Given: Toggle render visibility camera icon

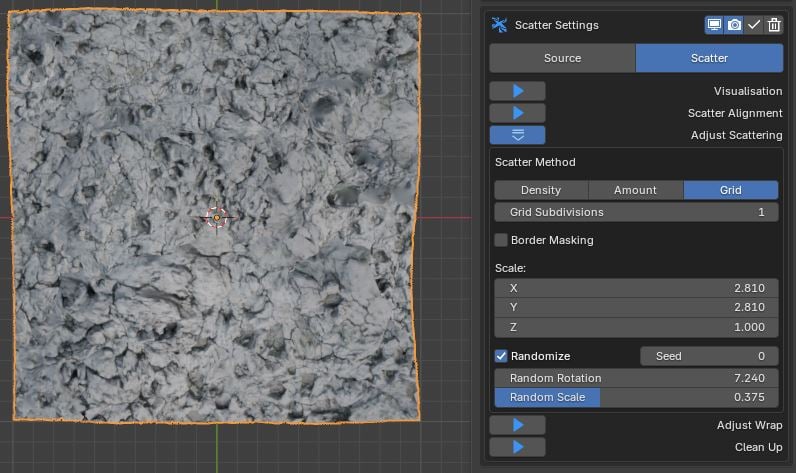Looking at the screenshot, I should coord(734,25).
